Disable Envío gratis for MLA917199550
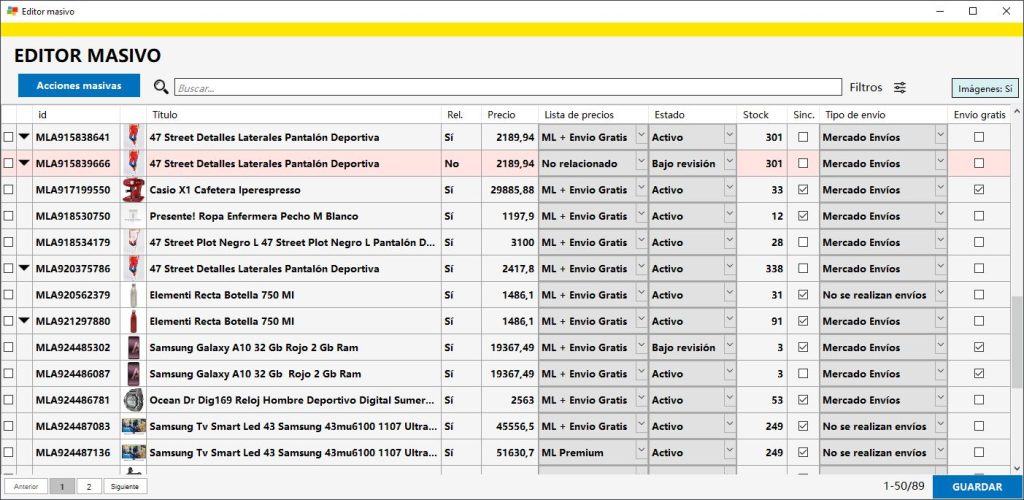Screen dimensions: 1024x500 [x=978, y=190]
